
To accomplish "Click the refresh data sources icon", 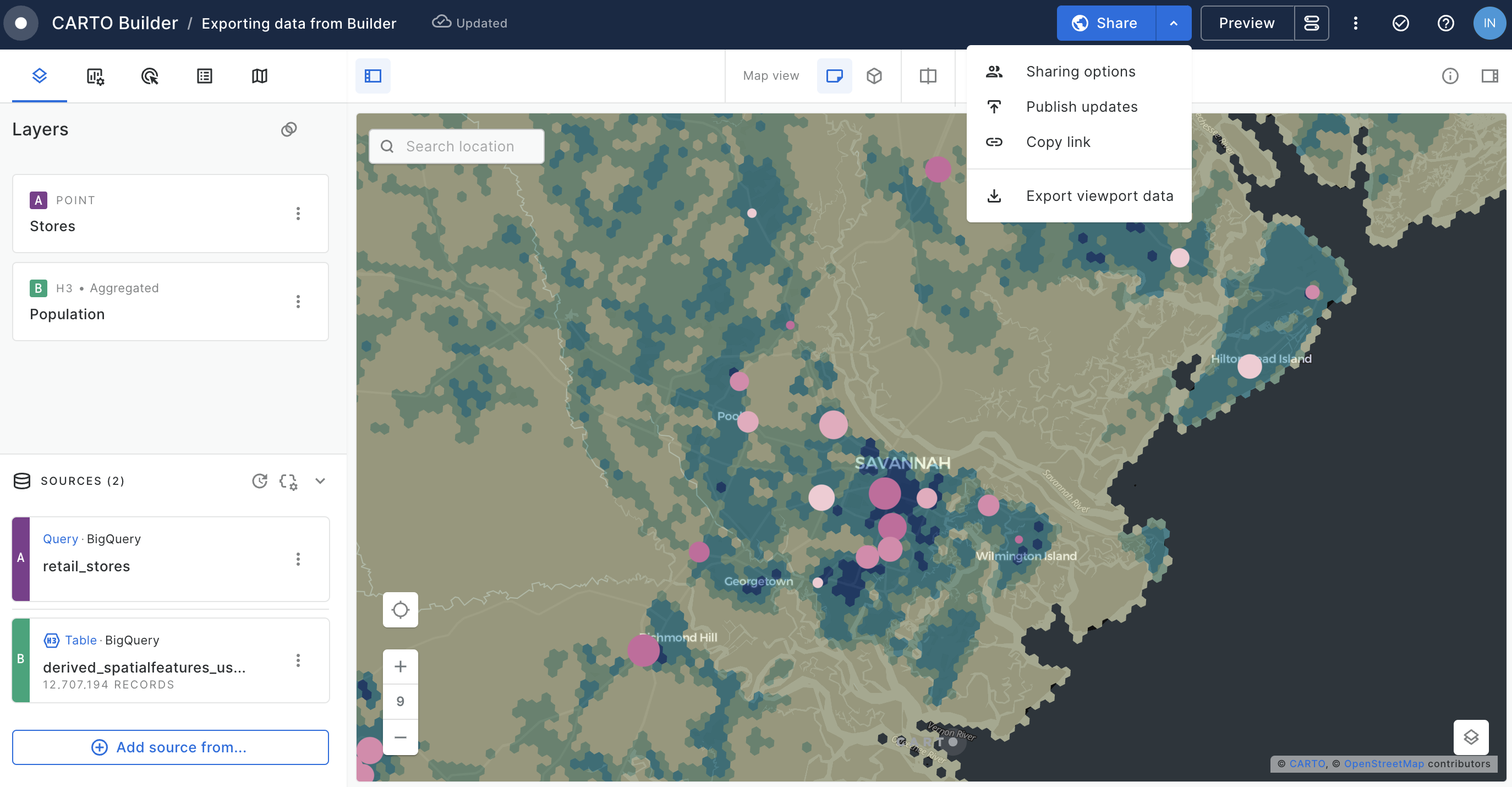I will (x=260, y=481).
